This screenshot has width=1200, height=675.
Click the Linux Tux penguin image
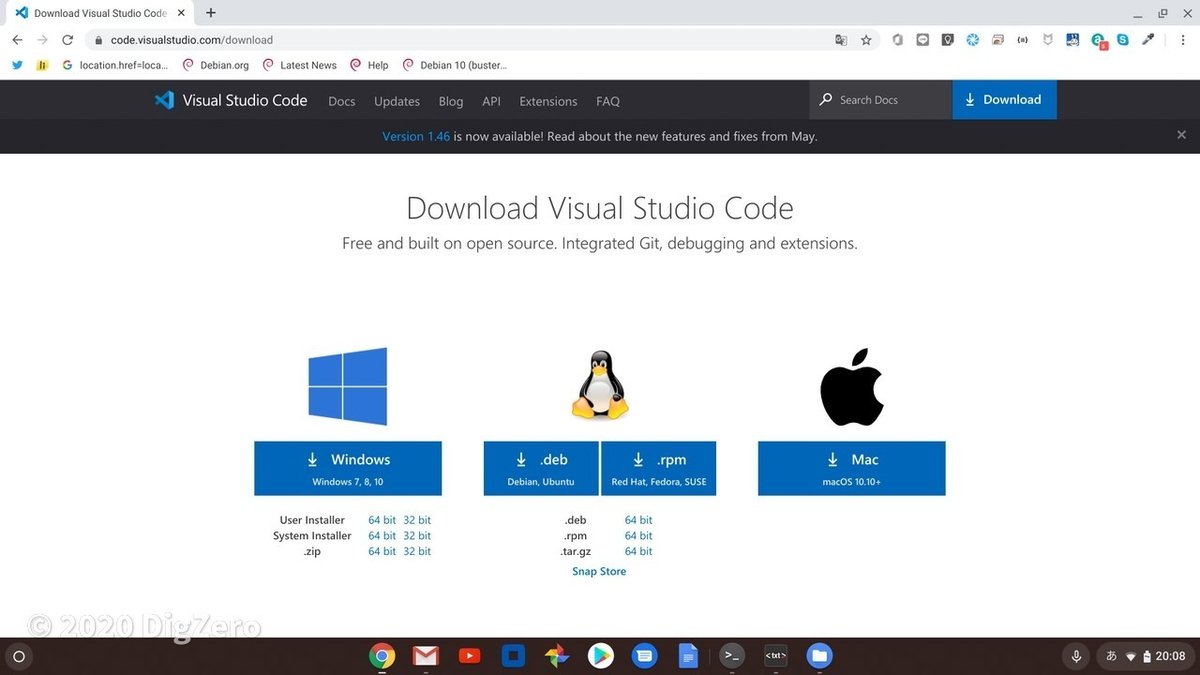[599, 385]
